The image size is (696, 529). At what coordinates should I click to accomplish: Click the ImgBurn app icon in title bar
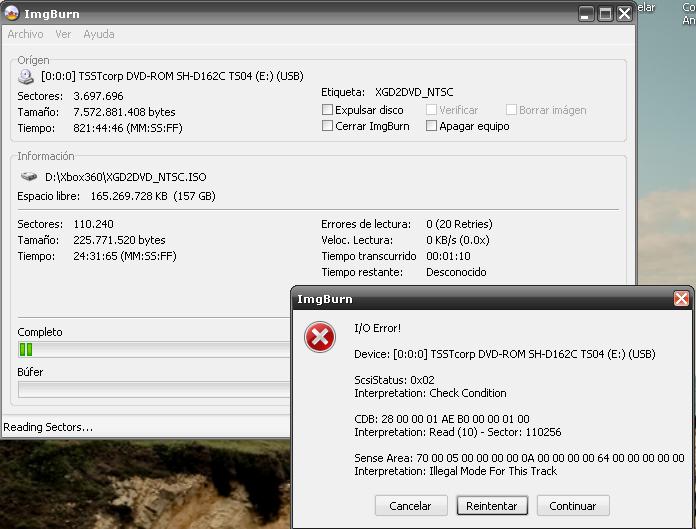click(11, 12)
